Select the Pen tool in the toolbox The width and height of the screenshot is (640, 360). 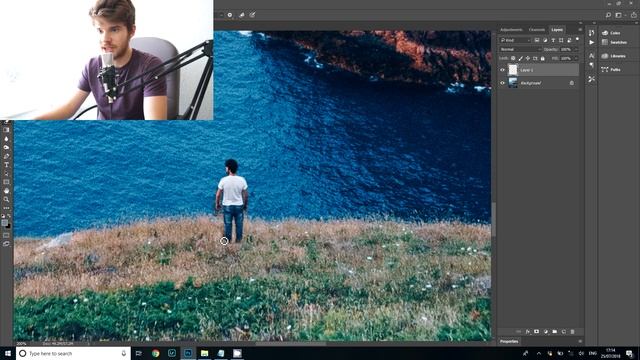click(x=6, y=156)
